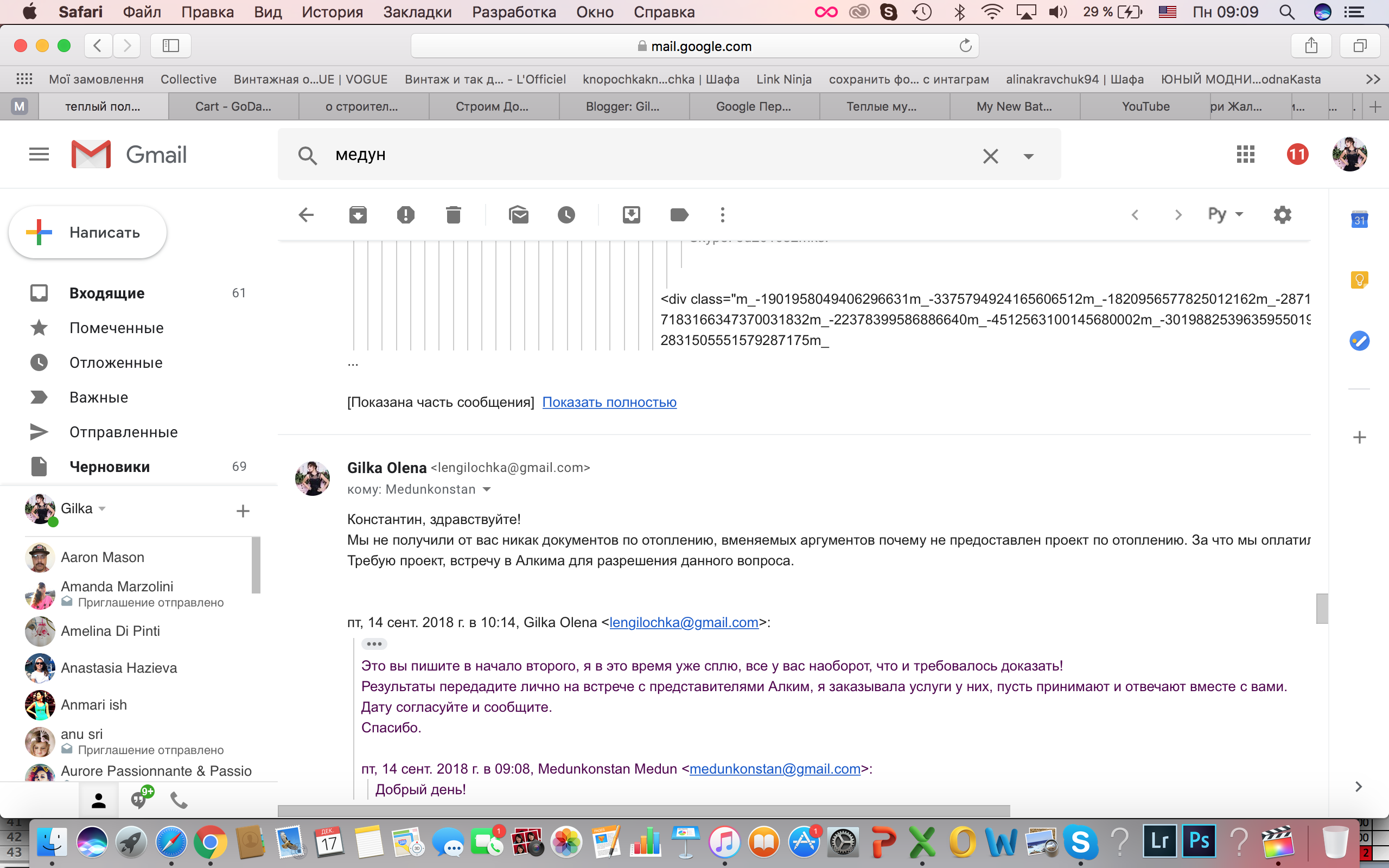
Task: Open the Labels tag icon
Action: tap(679, 215)
